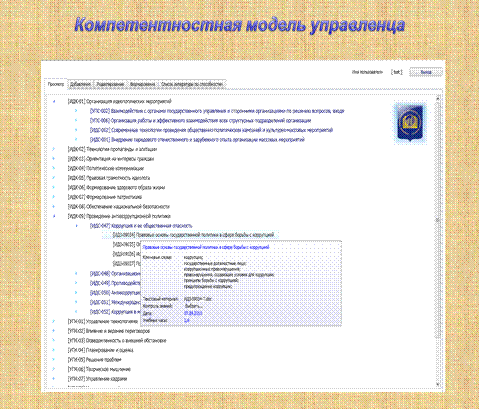Viewport: 480px width, 410px height.
Task: Open the popup title link about коррупцией
Action: pyautogui.click(x=206, y=248)
